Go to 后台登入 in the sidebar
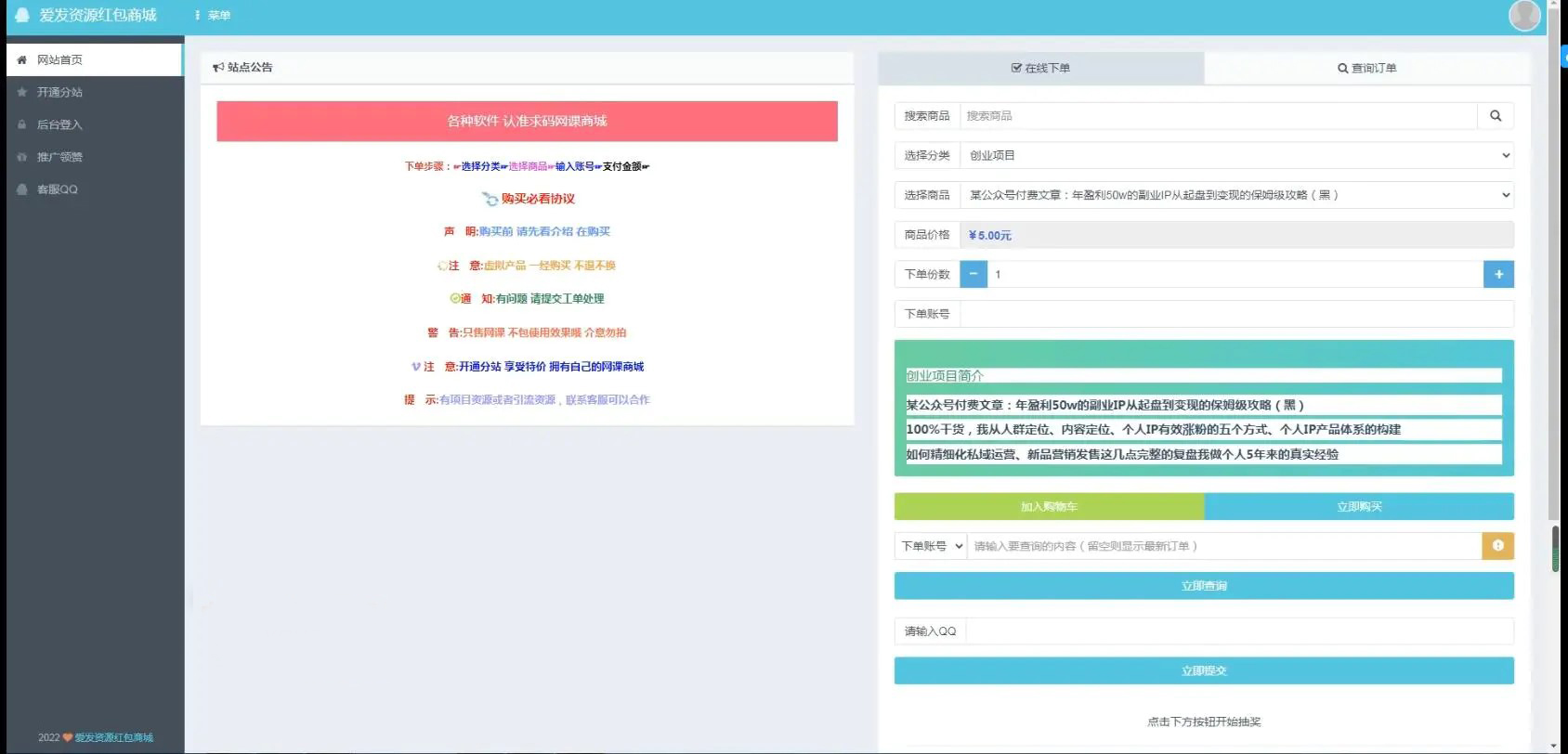 [x=59, y=124]
